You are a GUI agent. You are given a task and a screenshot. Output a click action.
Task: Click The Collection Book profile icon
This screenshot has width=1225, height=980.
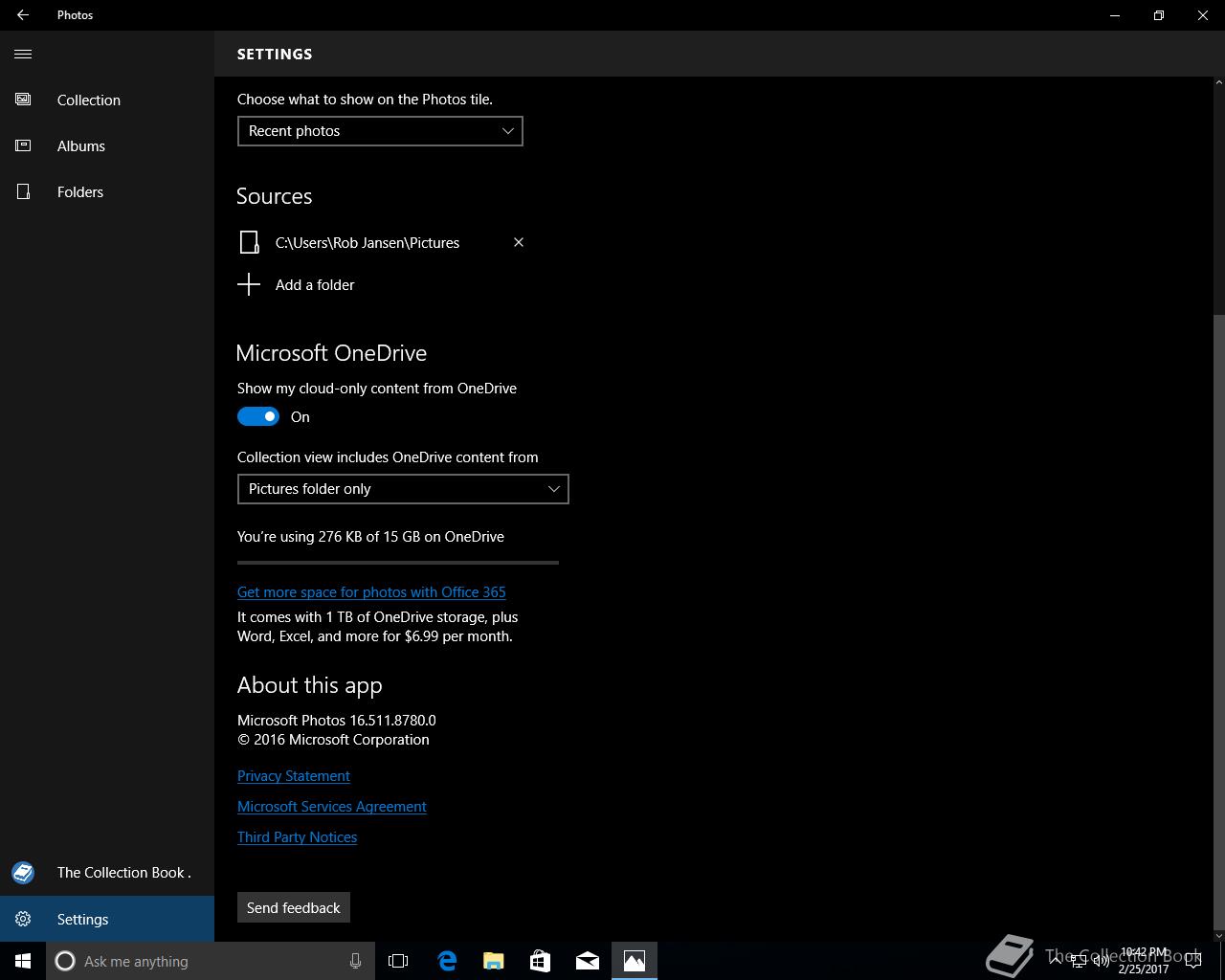pos(23,873)
